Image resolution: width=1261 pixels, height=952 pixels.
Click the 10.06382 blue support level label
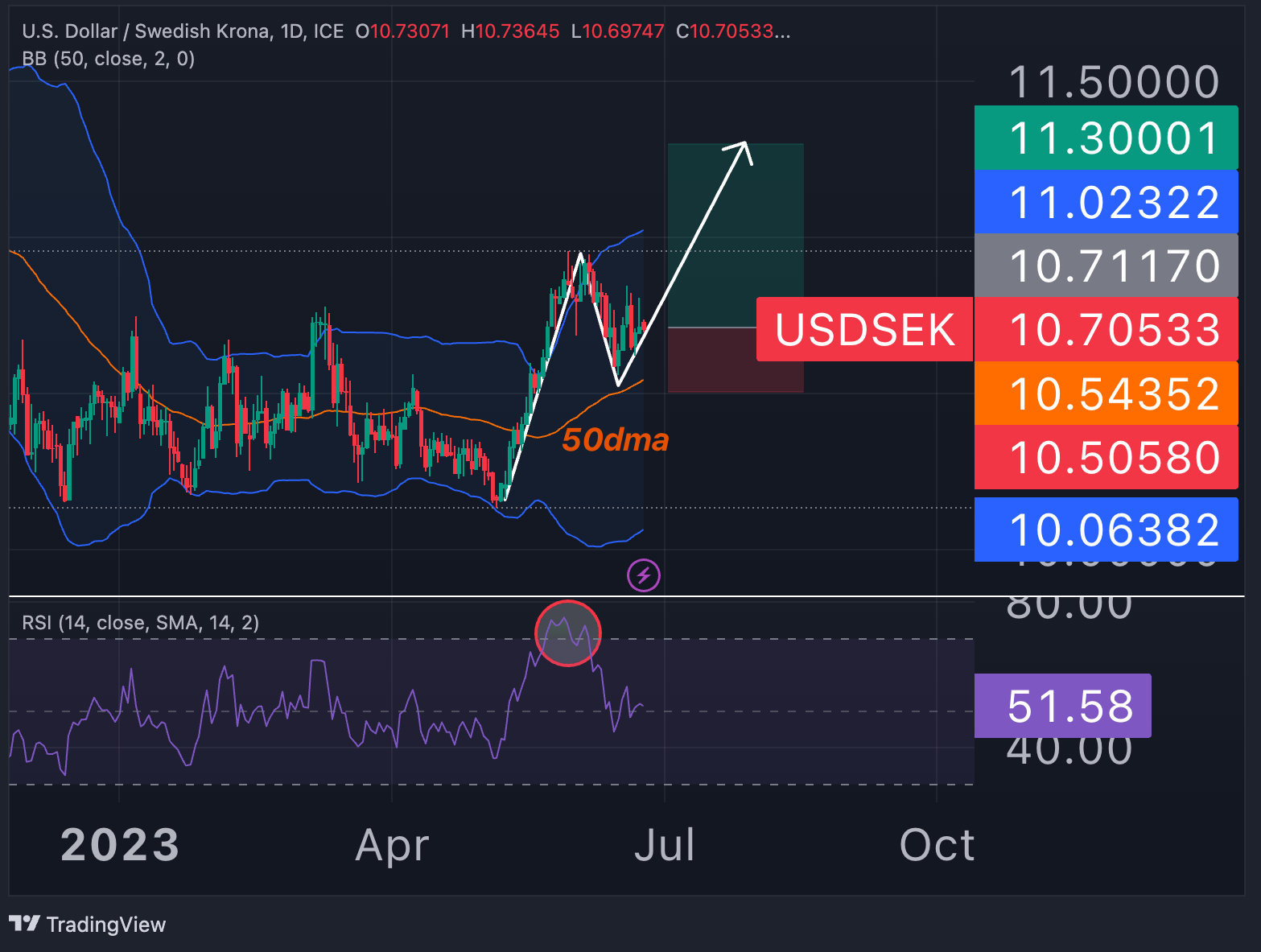(x=1106, y=530)
